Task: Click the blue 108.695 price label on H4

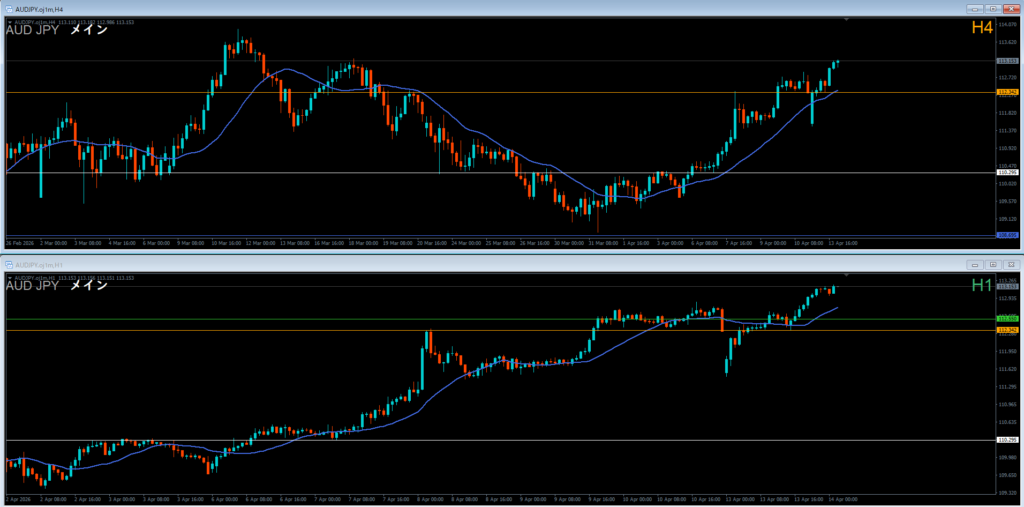Action: coord(1008,235)
